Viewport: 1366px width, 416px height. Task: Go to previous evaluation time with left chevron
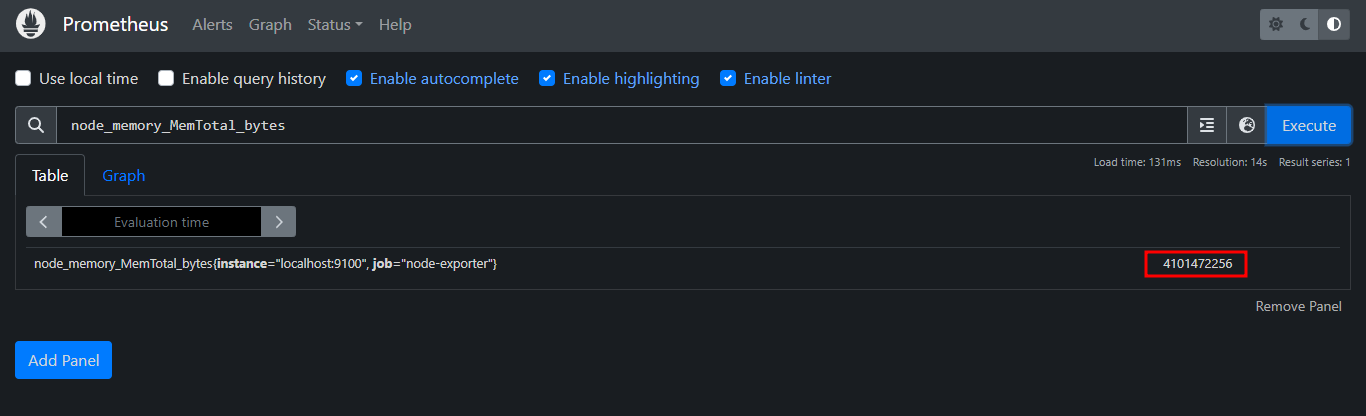[44, 222]
